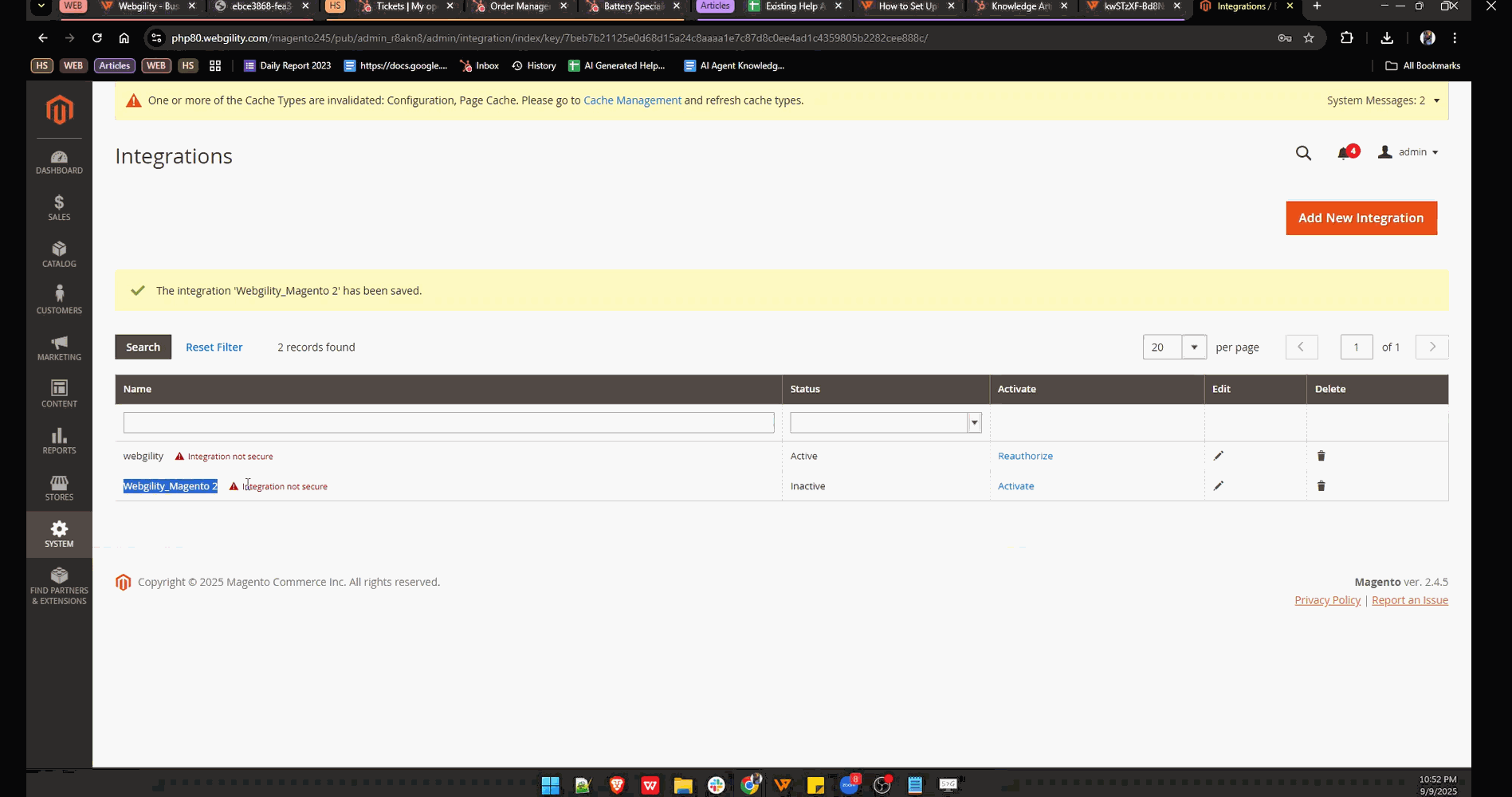Delete the Webgility_Magento 2 integration via trash icon
Viewport: 1512px width, 797px height.
pos(1321,486)
